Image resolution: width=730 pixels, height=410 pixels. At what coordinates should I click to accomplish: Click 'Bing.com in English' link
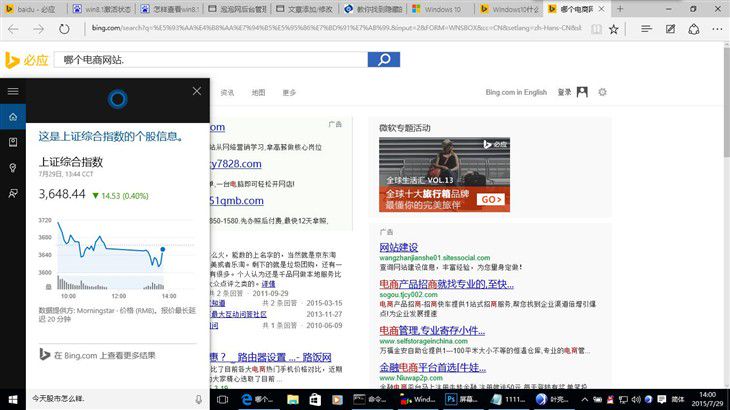(x=516, y=92)
